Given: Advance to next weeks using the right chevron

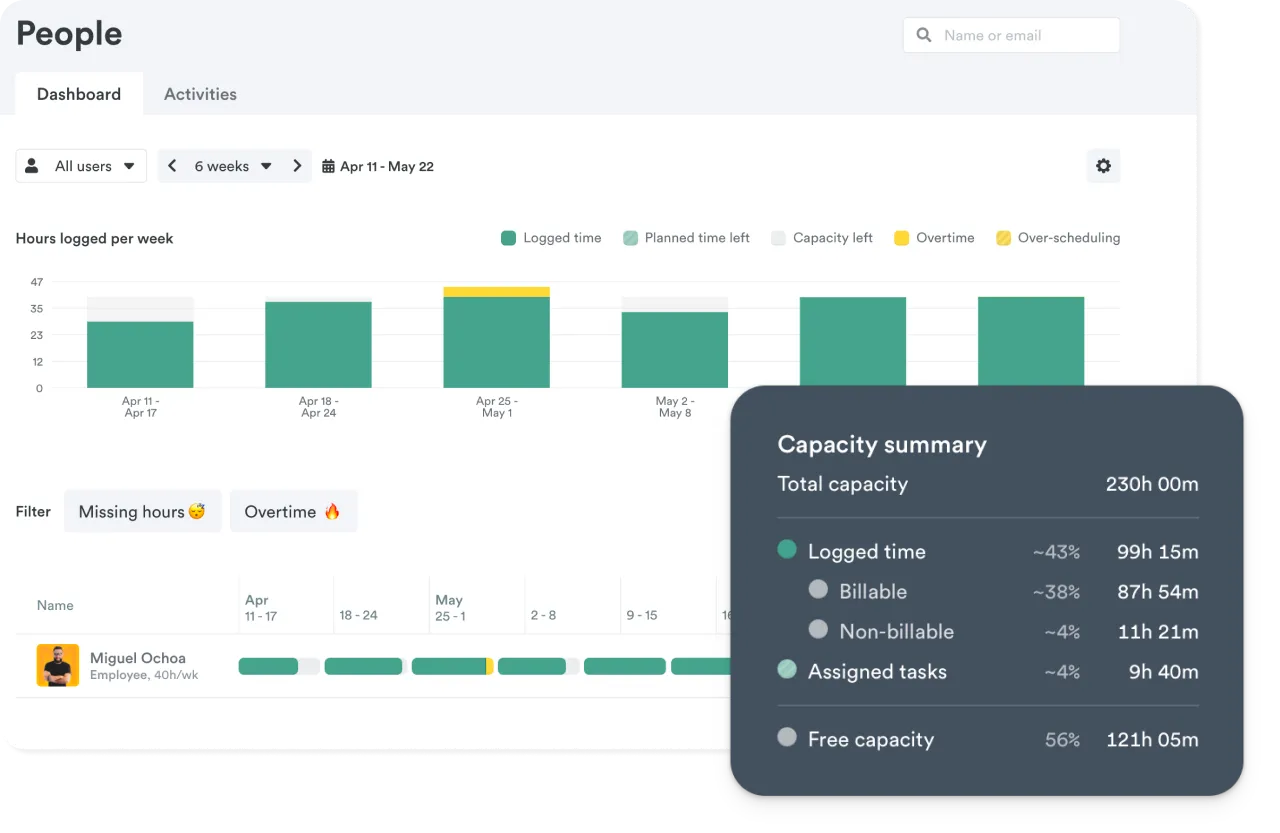Looking at the screenshot, I should pyautogui.click(x=297, y=166).
